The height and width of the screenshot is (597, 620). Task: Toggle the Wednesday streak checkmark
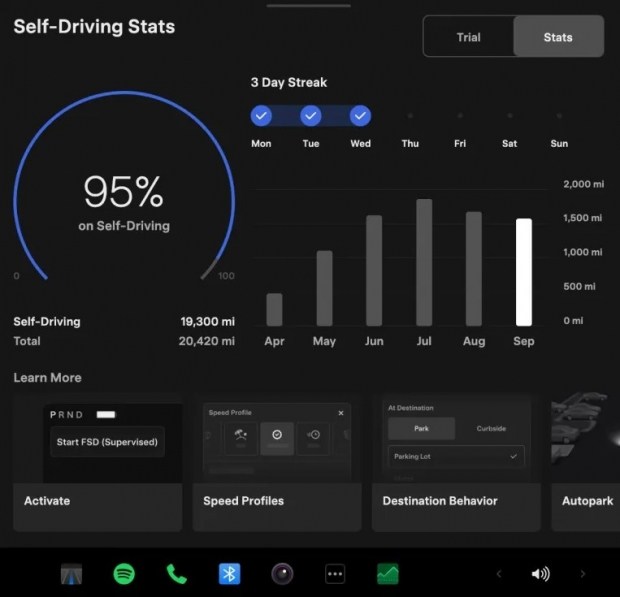tap(361, 116)
